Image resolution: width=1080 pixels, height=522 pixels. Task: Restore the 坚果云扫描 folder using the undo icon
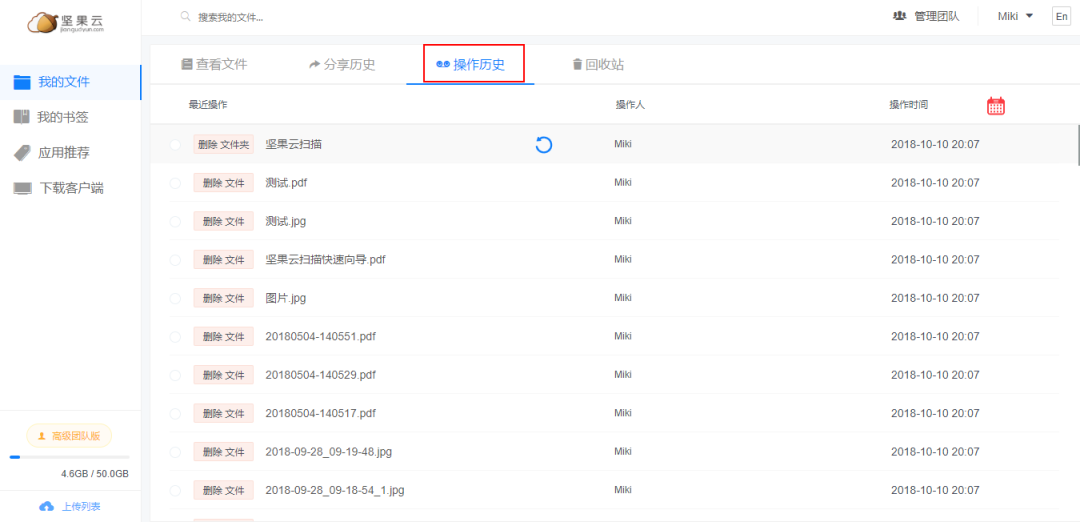pyautogui.click(x=543, y=145)
